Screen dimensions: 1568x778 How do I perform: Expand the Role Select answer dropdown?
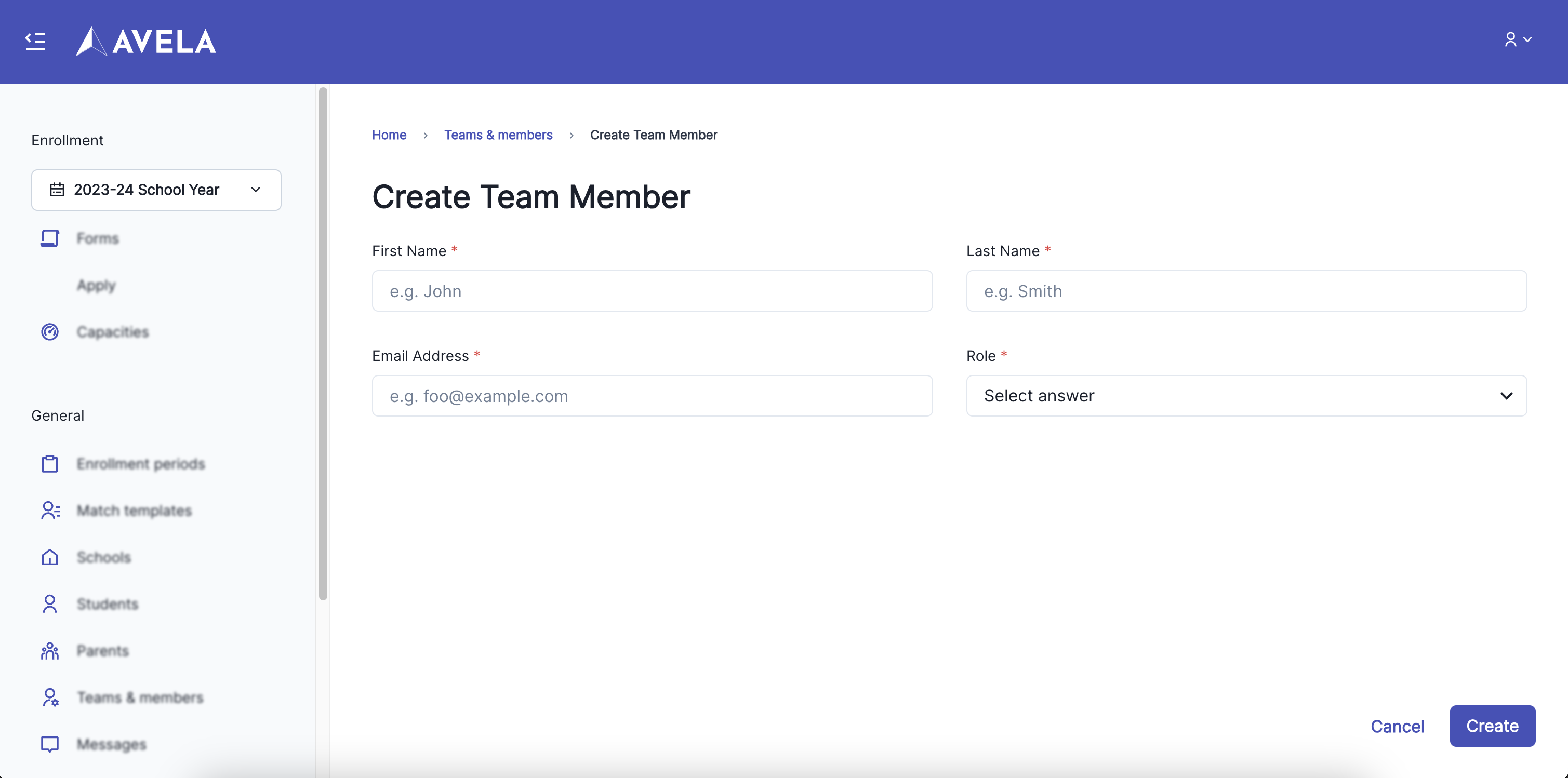tap(1246, 396)
